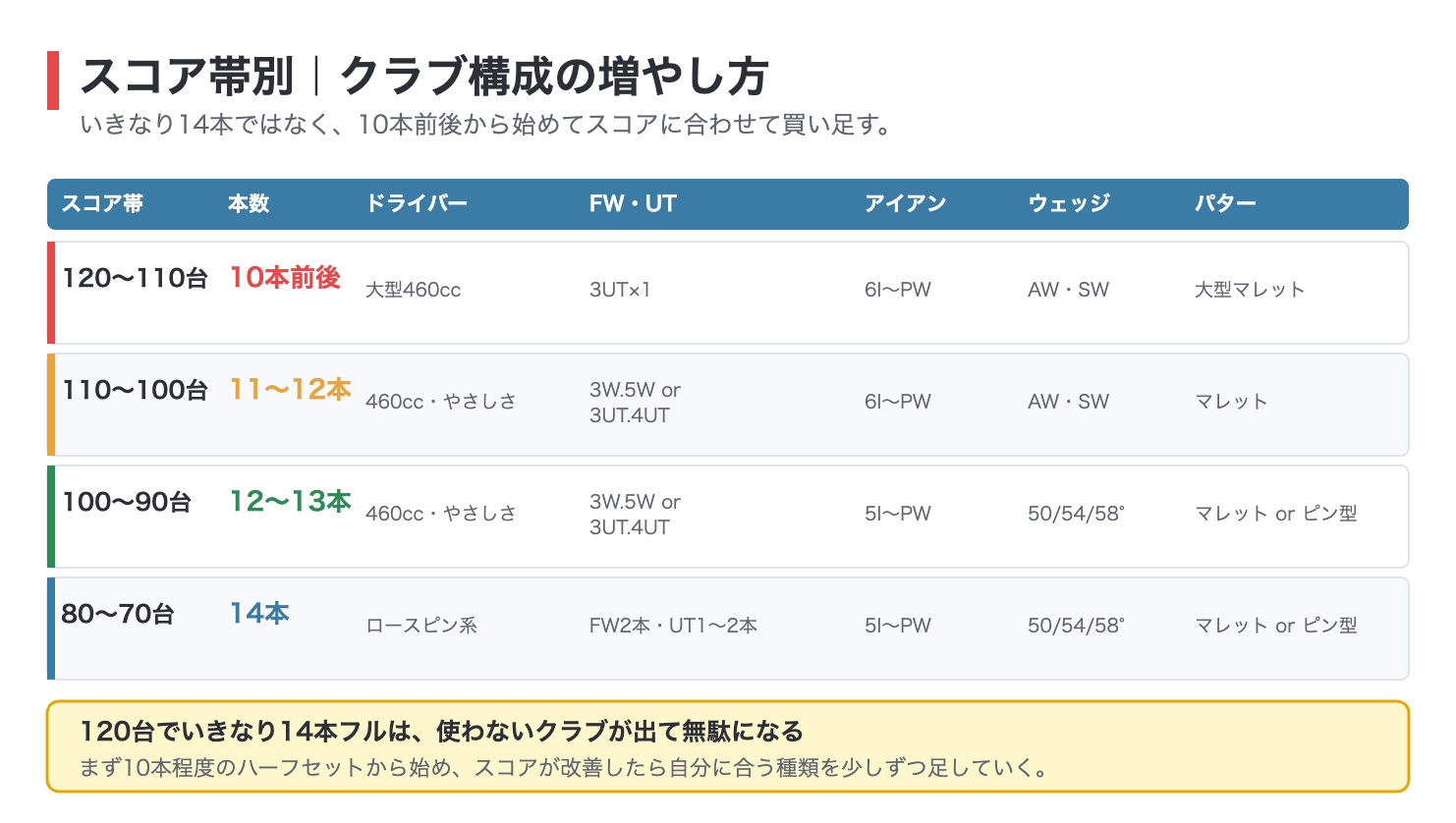Click the 本数 column header
Viewport: 1456px width, 823px height.
[249, 203]
